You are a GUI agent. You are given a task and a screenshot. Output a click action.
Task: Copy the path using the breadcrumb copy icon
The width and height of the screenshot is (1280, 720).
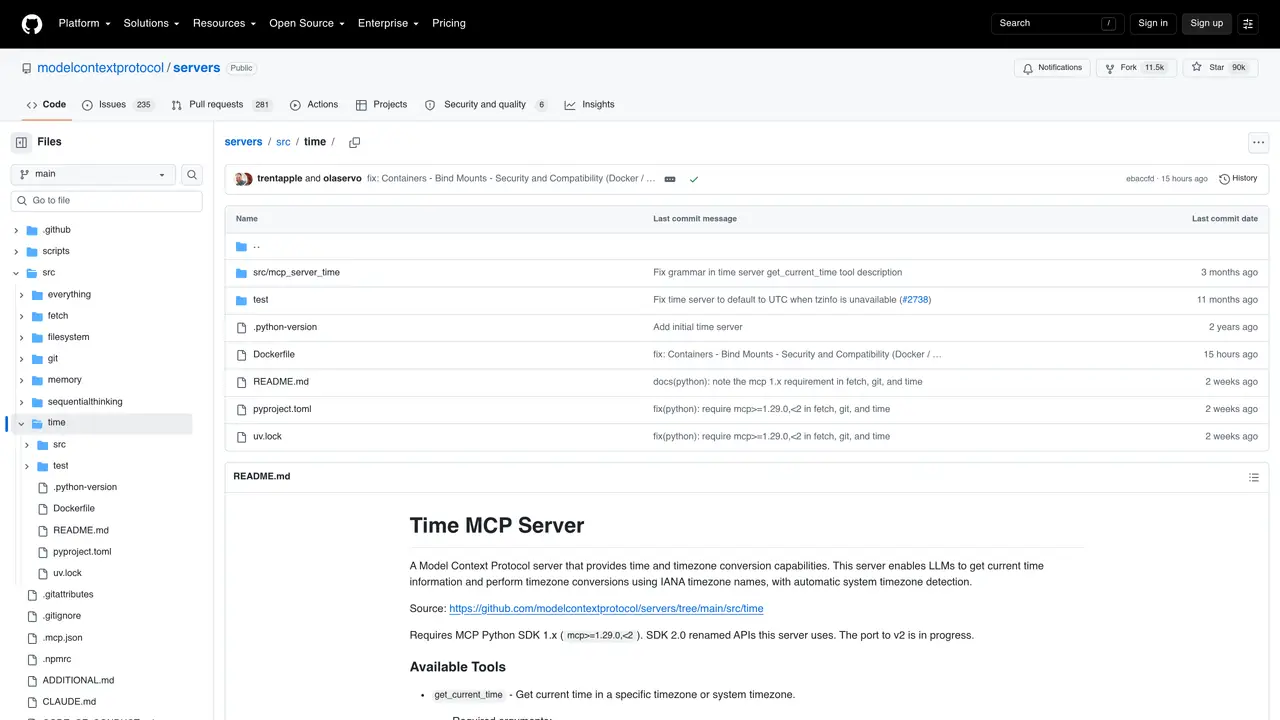coord(354,143)
